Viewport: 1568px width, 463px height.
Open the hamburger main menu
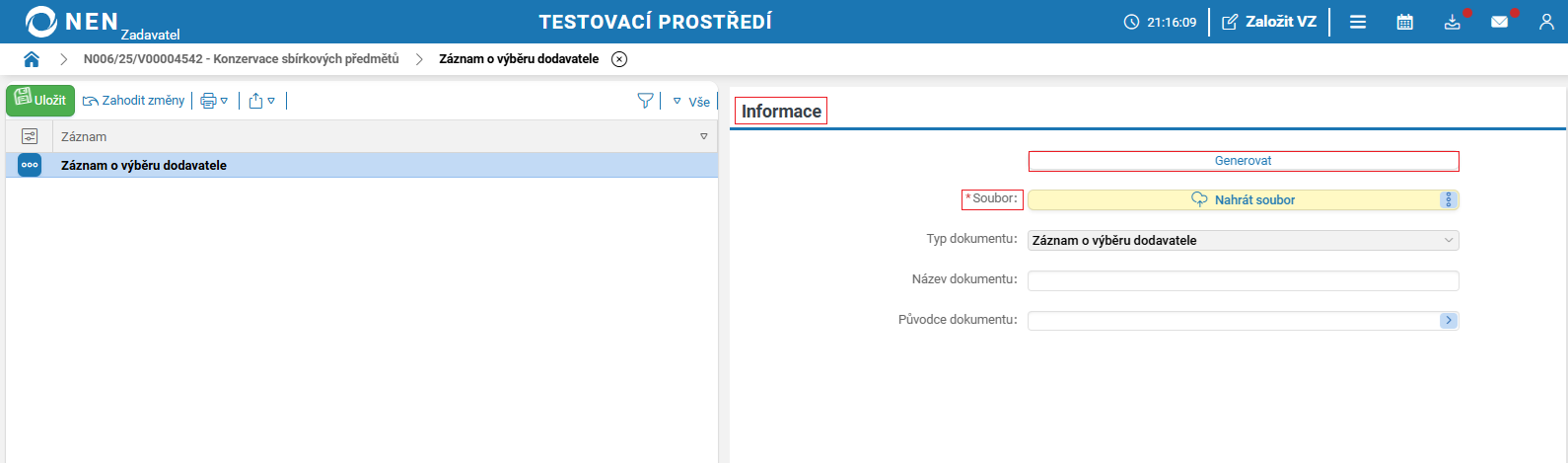[x=1358, y=22]
